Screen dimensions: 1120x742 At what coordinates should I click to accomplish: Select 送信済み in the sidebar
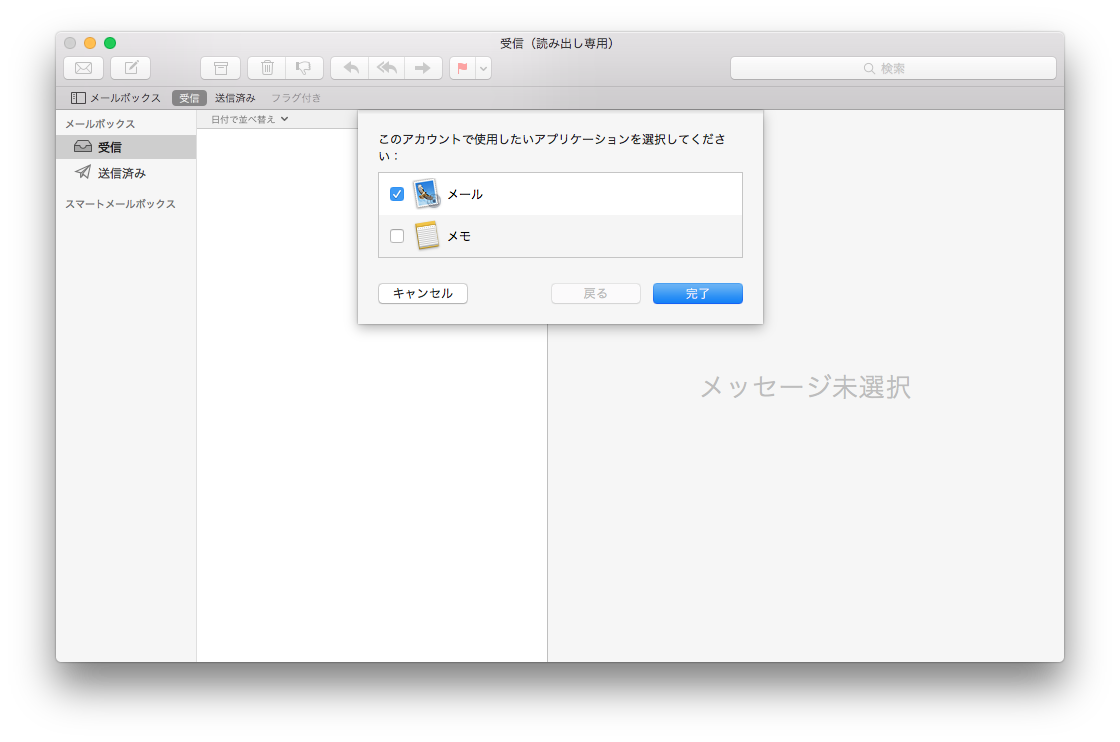126,173
